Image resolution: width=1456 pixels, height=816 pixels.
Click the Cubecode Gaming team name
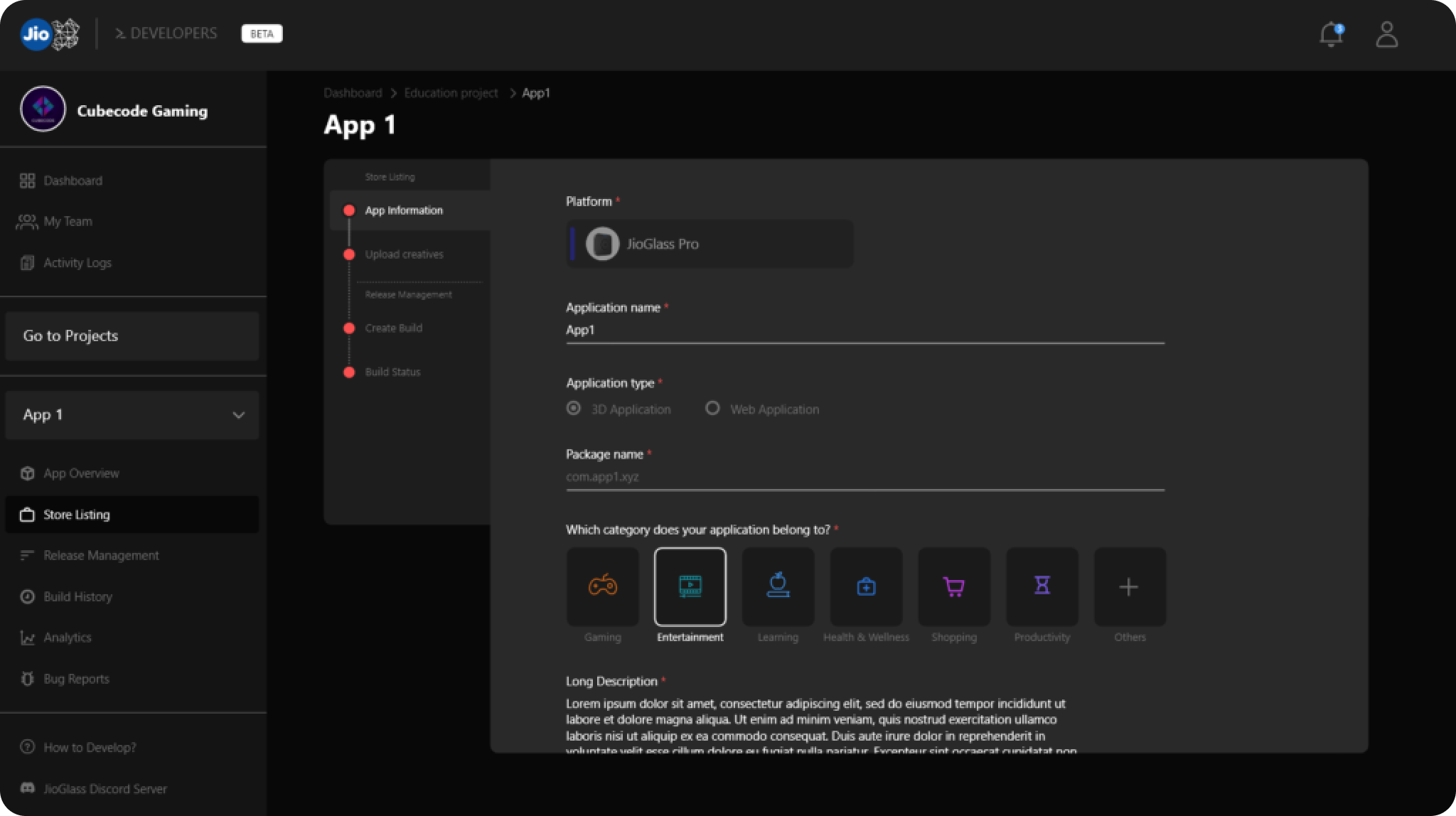[142, 111]
